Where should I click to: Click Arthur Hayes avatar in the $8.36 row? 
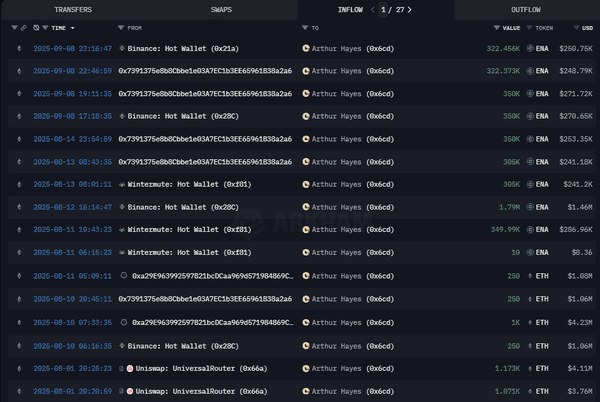pos(305,253)
